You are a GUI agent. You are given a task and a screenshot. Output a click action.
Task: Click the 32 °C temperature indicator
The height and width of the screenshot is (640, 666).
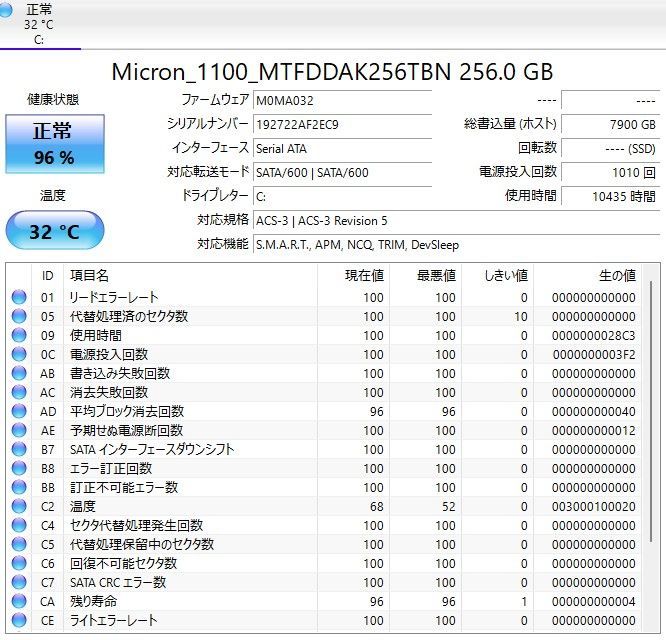[55, 230]
